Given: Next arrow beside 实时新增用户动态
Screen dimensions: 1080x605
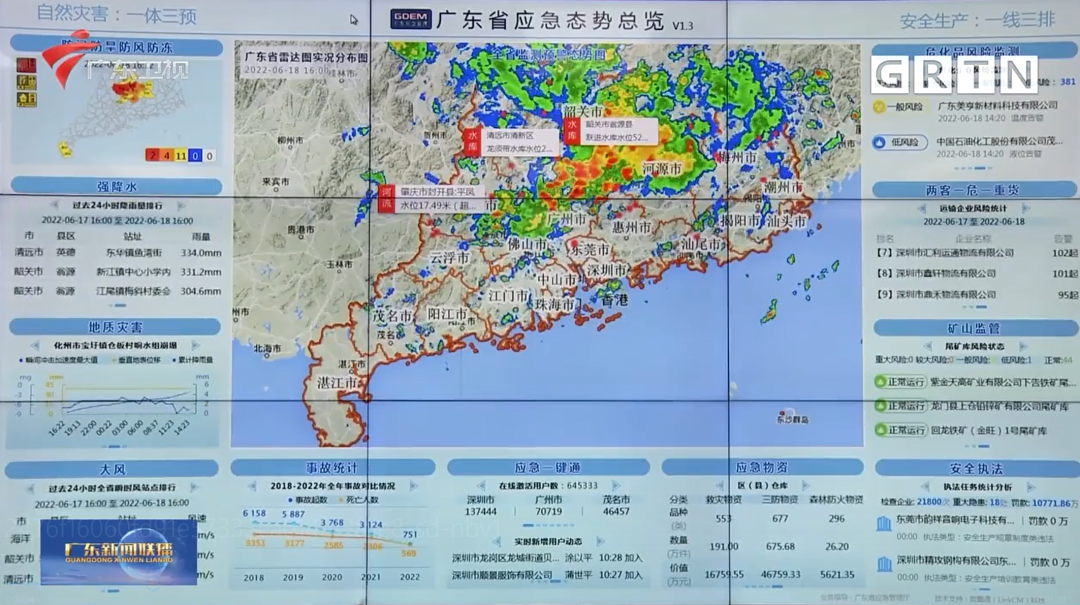Looking at the screenshot, I should click(x=600, y=542).
